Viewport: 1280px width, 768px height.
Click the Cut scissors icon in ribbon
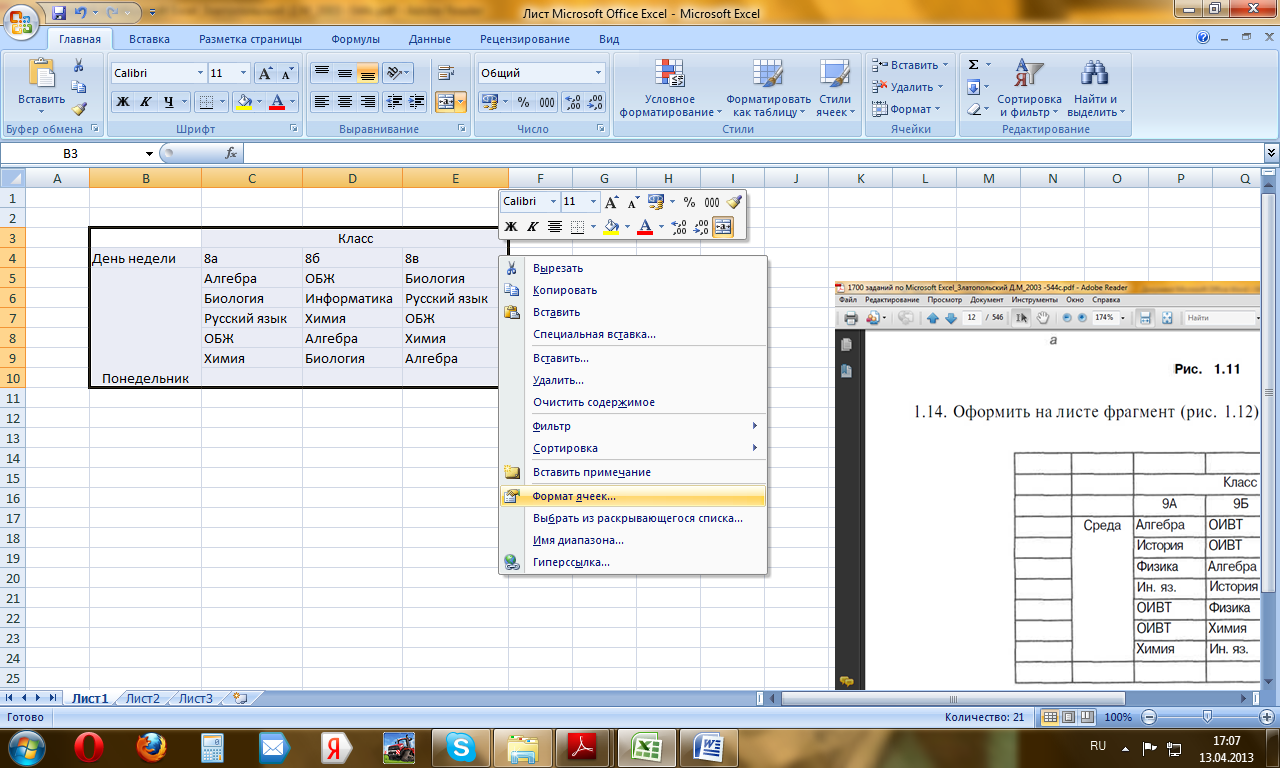(79, 65)
